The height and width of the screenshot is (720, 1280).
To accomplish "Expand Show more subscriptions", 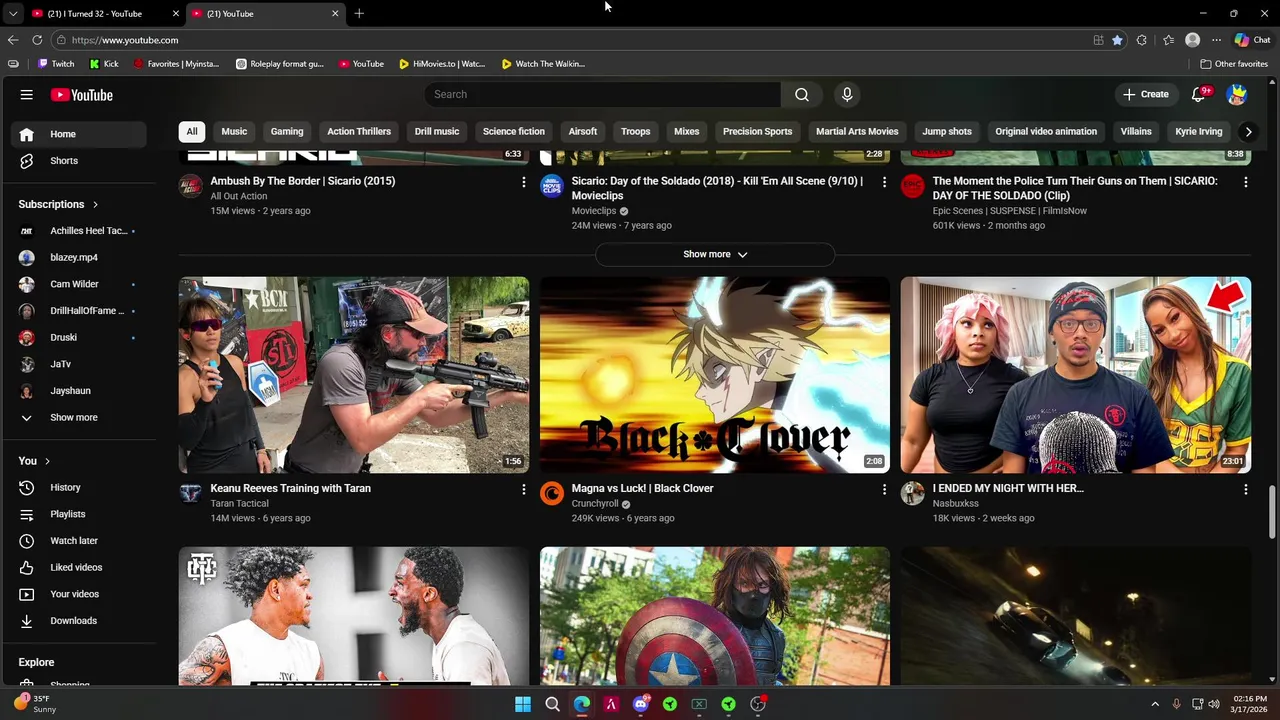I will pyautogui.click(x=80, y=417).
